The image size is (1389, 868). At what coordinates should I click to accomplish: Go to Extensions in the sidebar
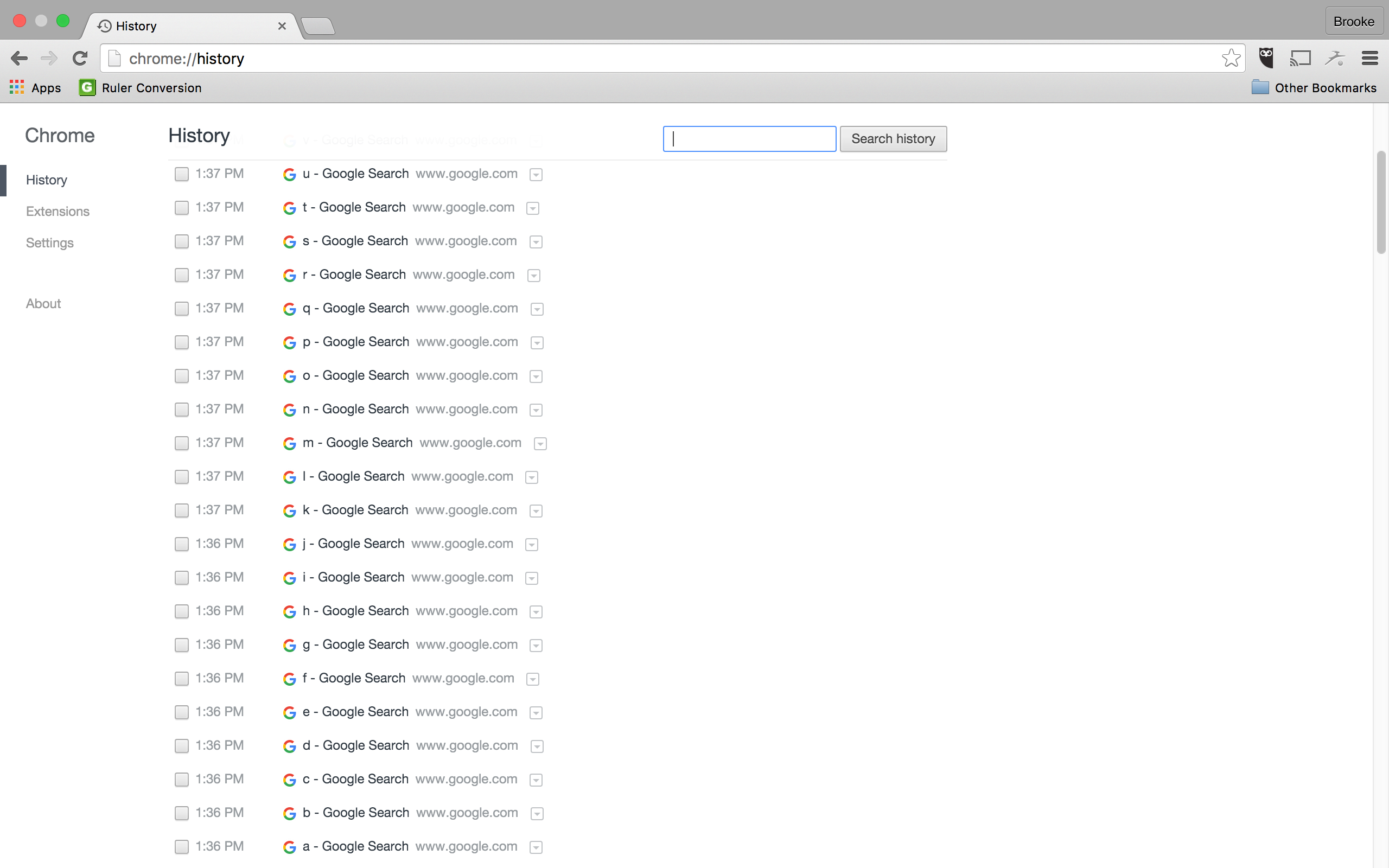[x=58, y=211]
